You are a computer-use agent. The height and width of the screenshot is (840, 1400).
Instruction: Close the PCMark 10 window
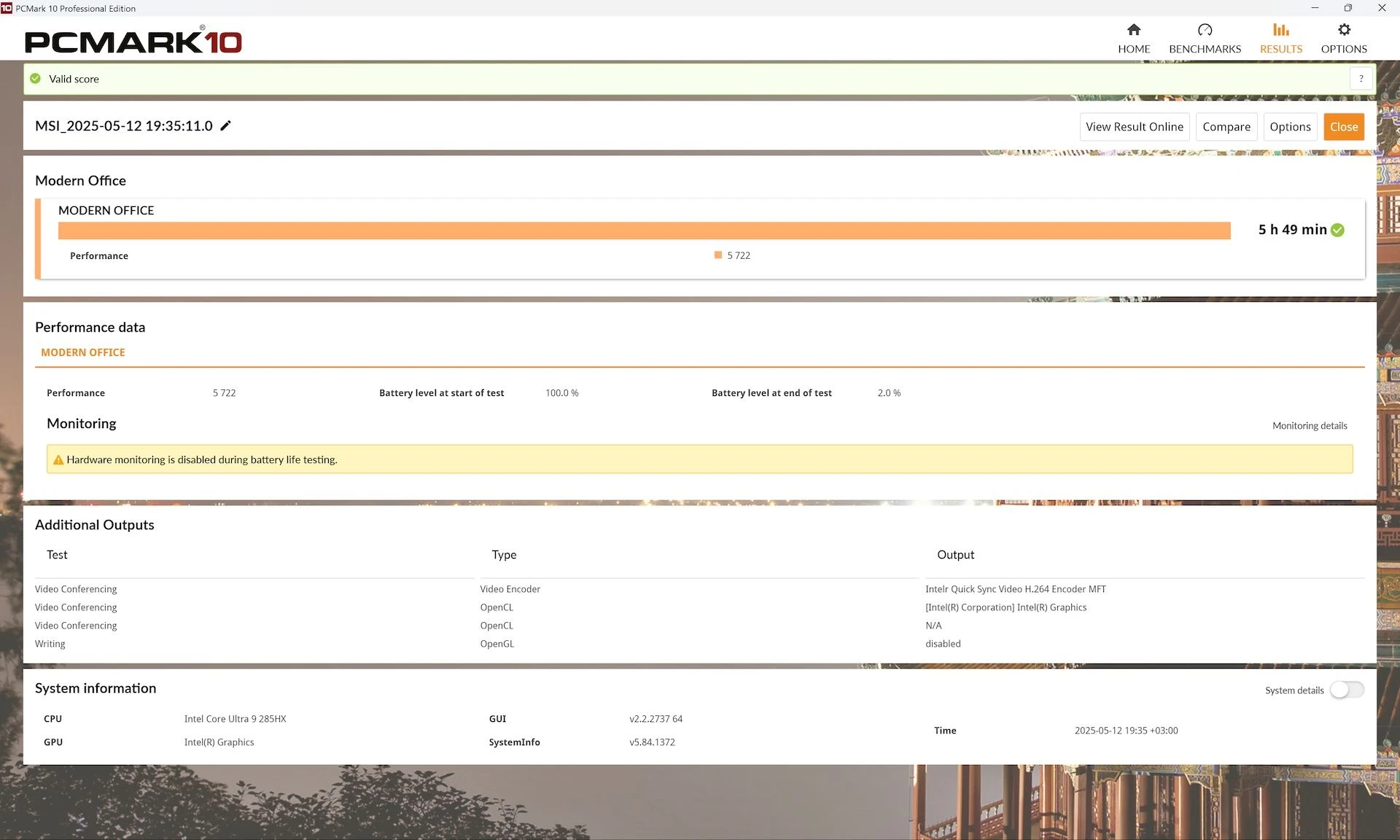click(x=1382, y=8)
